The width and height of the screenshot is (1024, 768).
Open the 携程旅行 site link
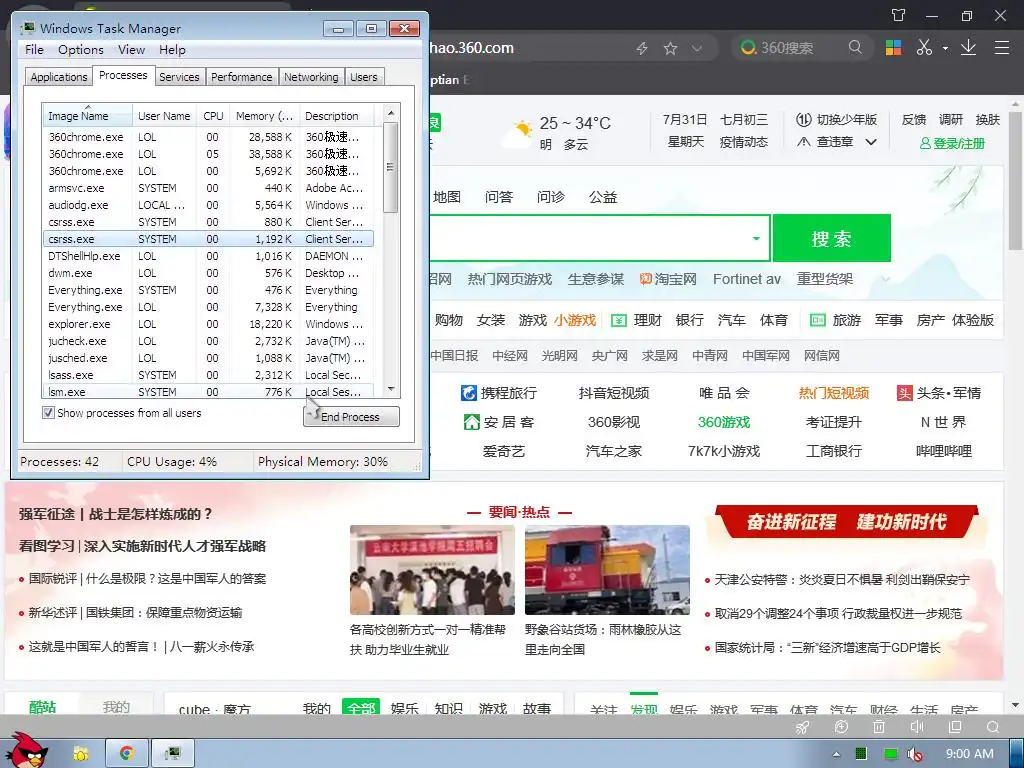[499, 393]
